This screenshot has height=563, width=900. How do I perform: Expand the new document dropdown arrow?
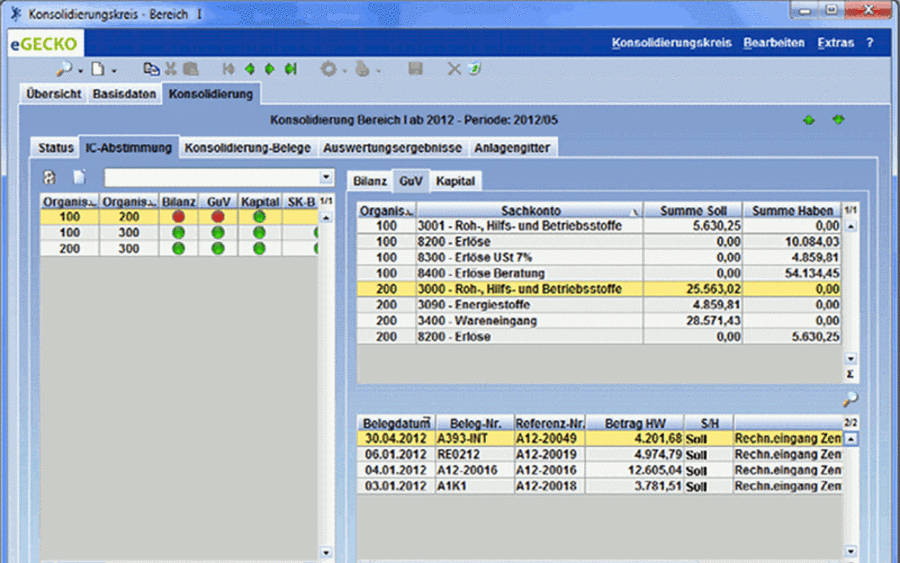tap(114, 71)
